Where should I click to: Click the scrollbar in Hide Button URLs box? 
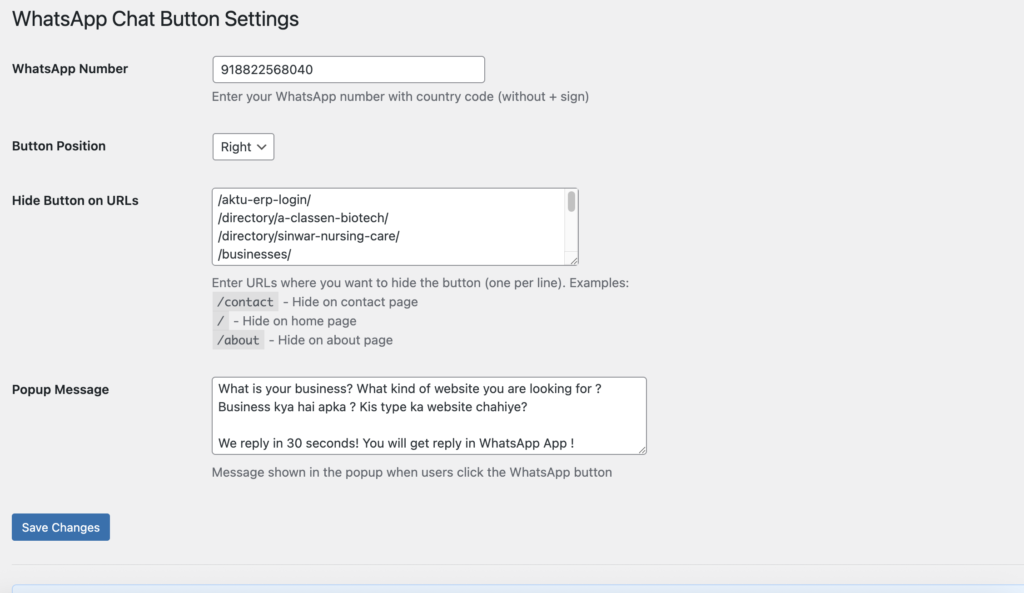point(572,203)
